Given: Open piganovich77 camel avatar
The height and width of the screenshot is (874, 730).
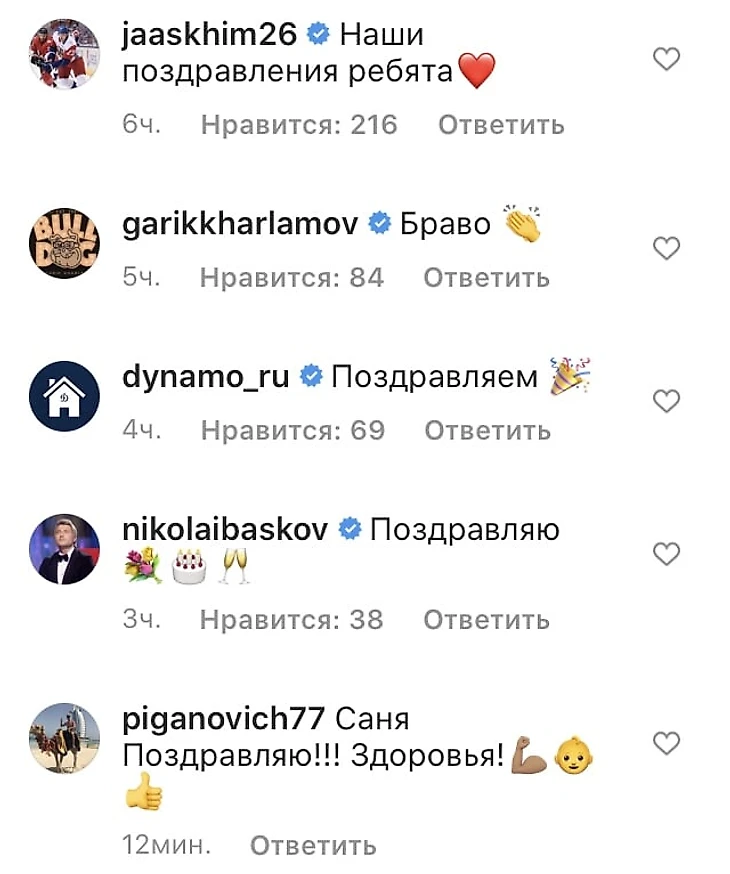Looking at the screenshot, I should click(65, 738).
